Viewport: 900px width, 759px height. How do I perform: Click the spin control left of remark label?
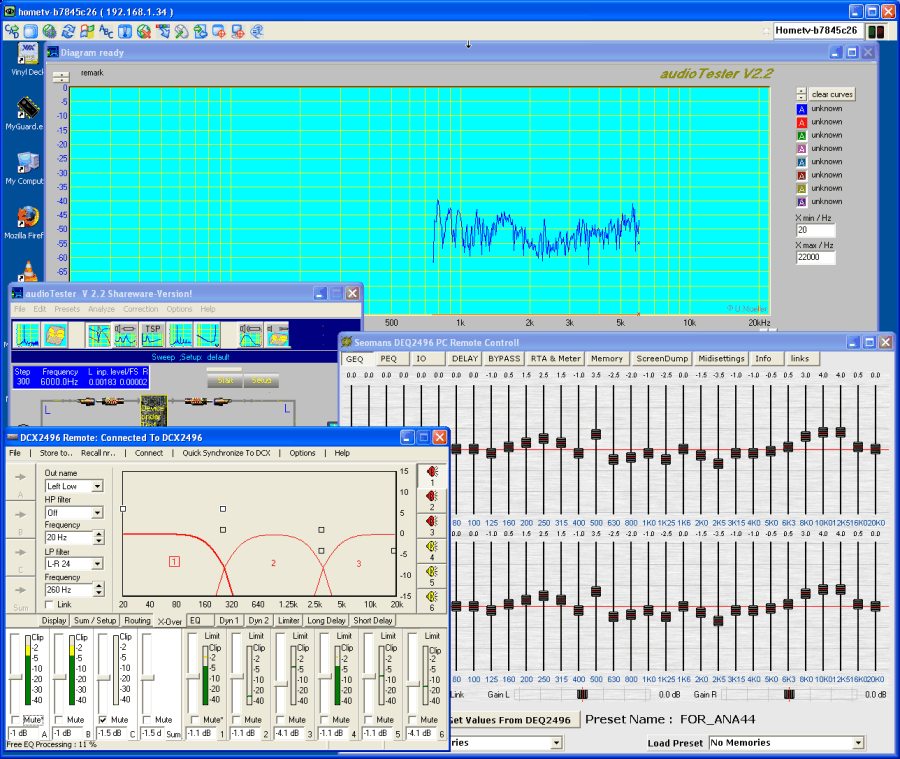click(61, 77)
